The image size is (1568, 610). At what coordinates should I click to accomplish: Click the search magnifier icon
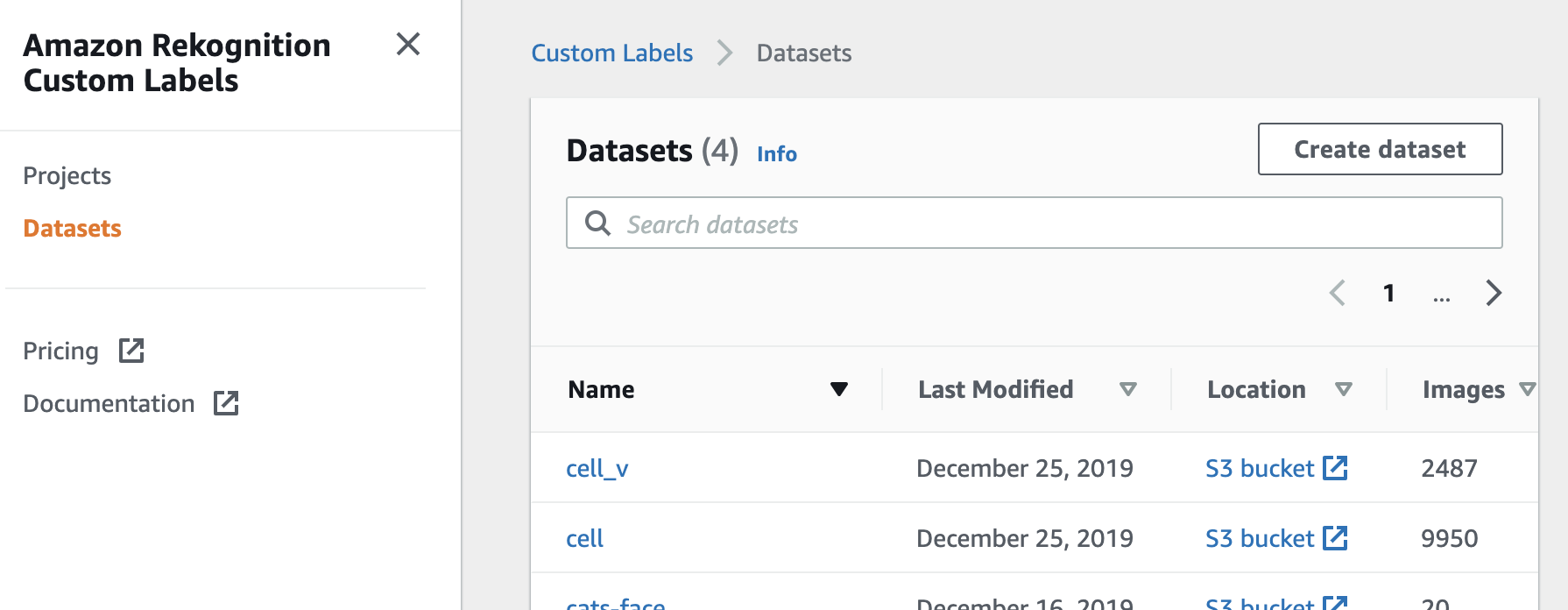click(x=597, y=223)
